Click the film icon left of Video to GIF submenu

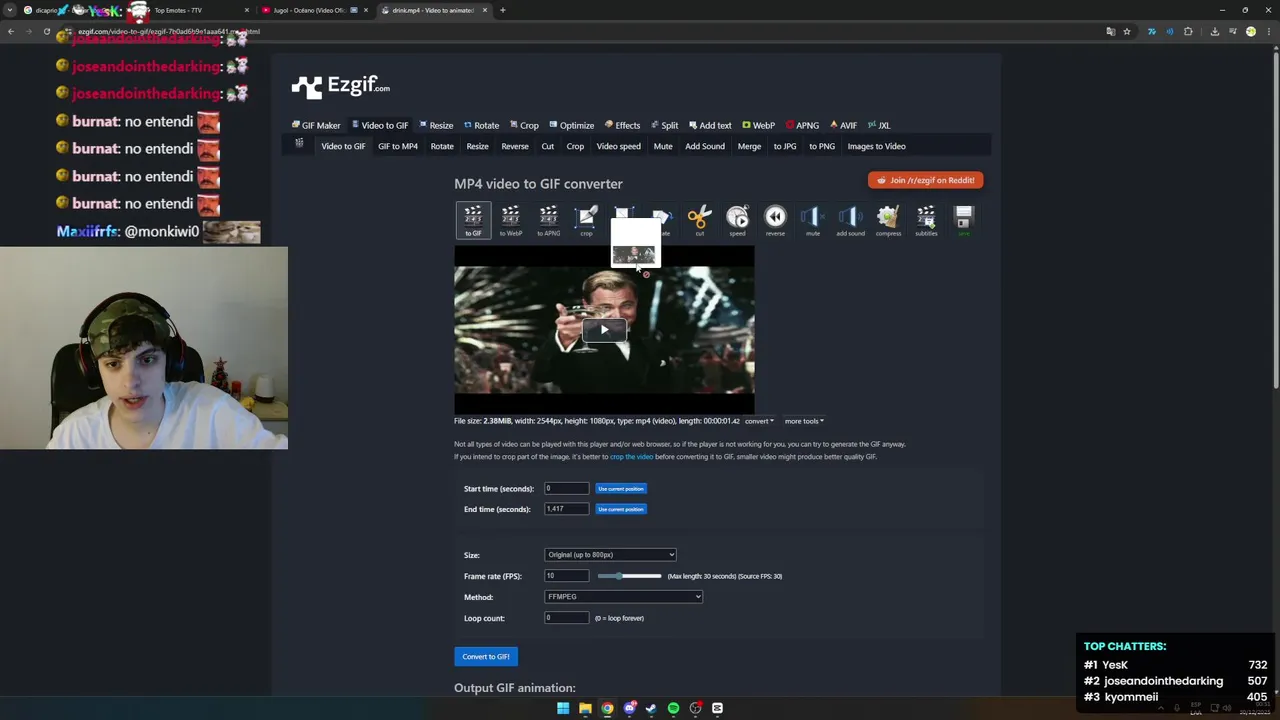(x=299, y=144)
